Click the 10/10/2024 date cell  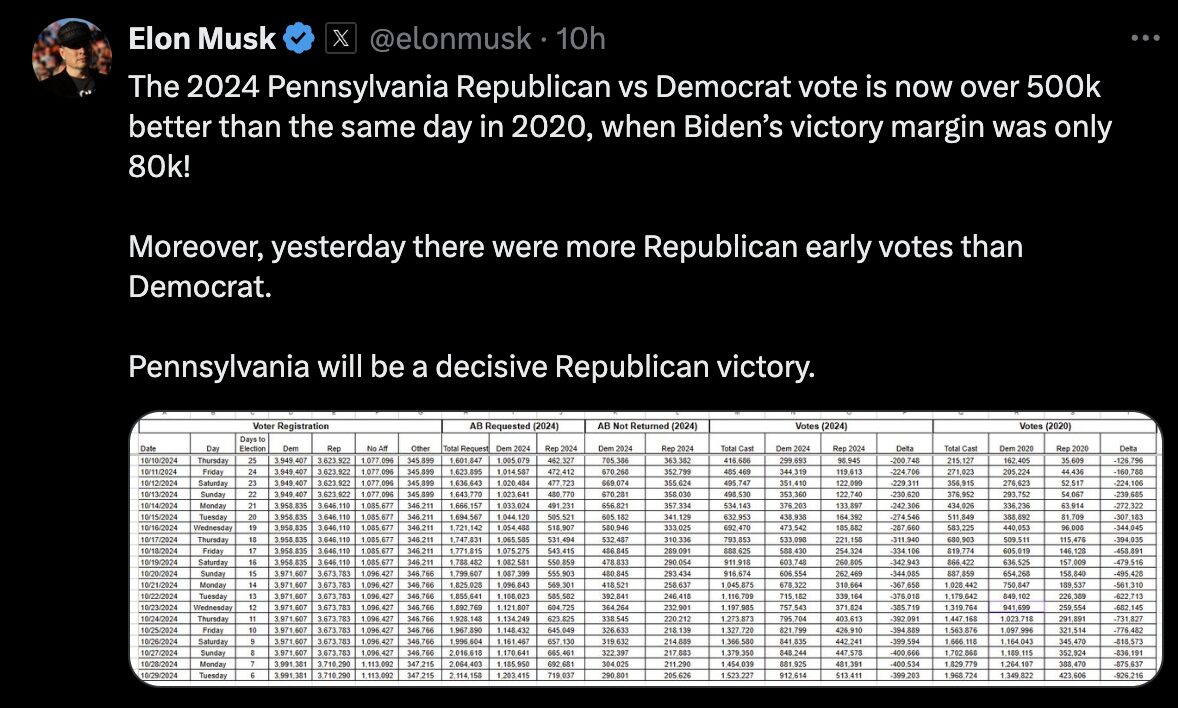pyautogui.click(x=158, y=460)
